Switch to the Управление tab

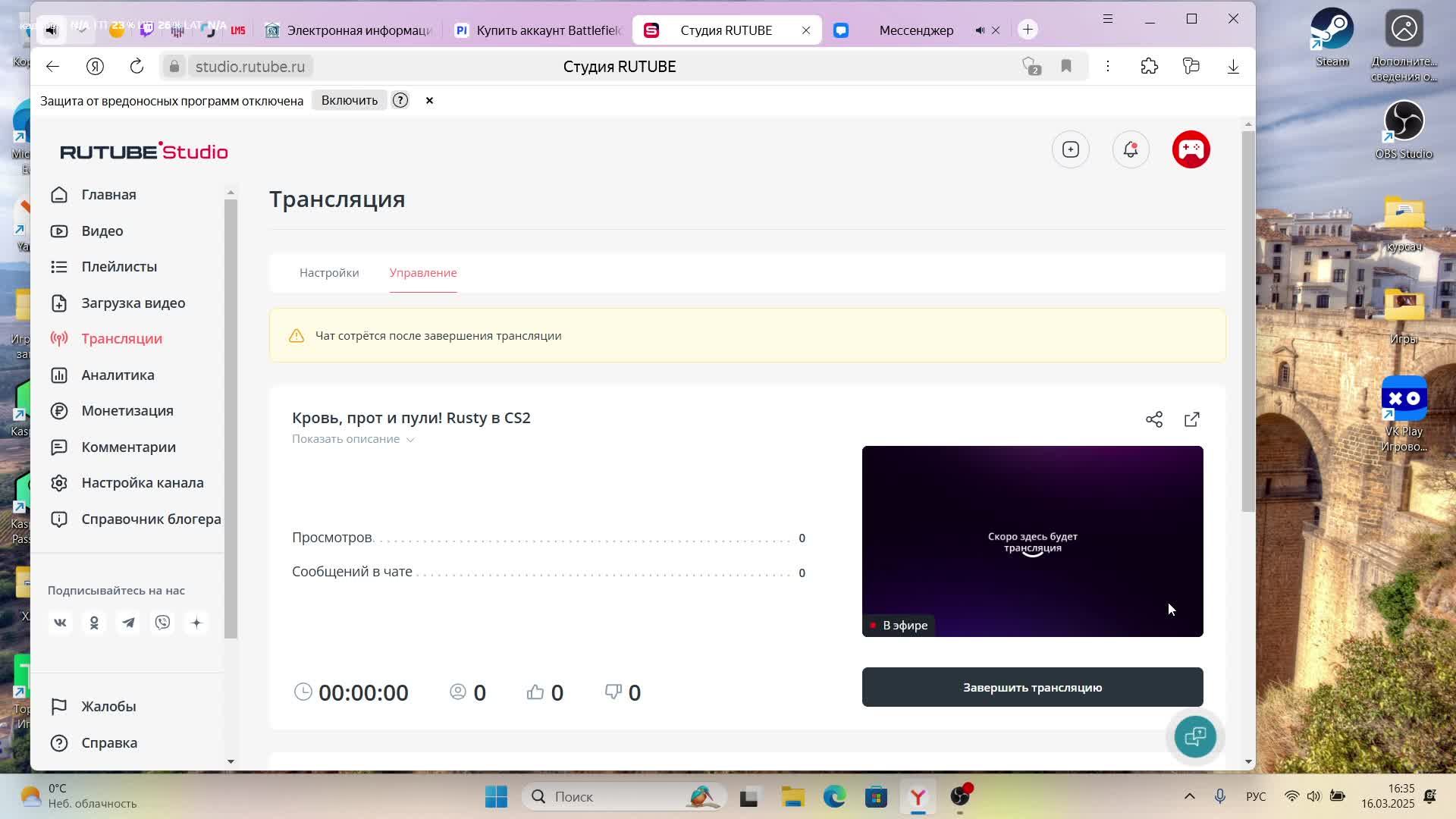(423, 273)
